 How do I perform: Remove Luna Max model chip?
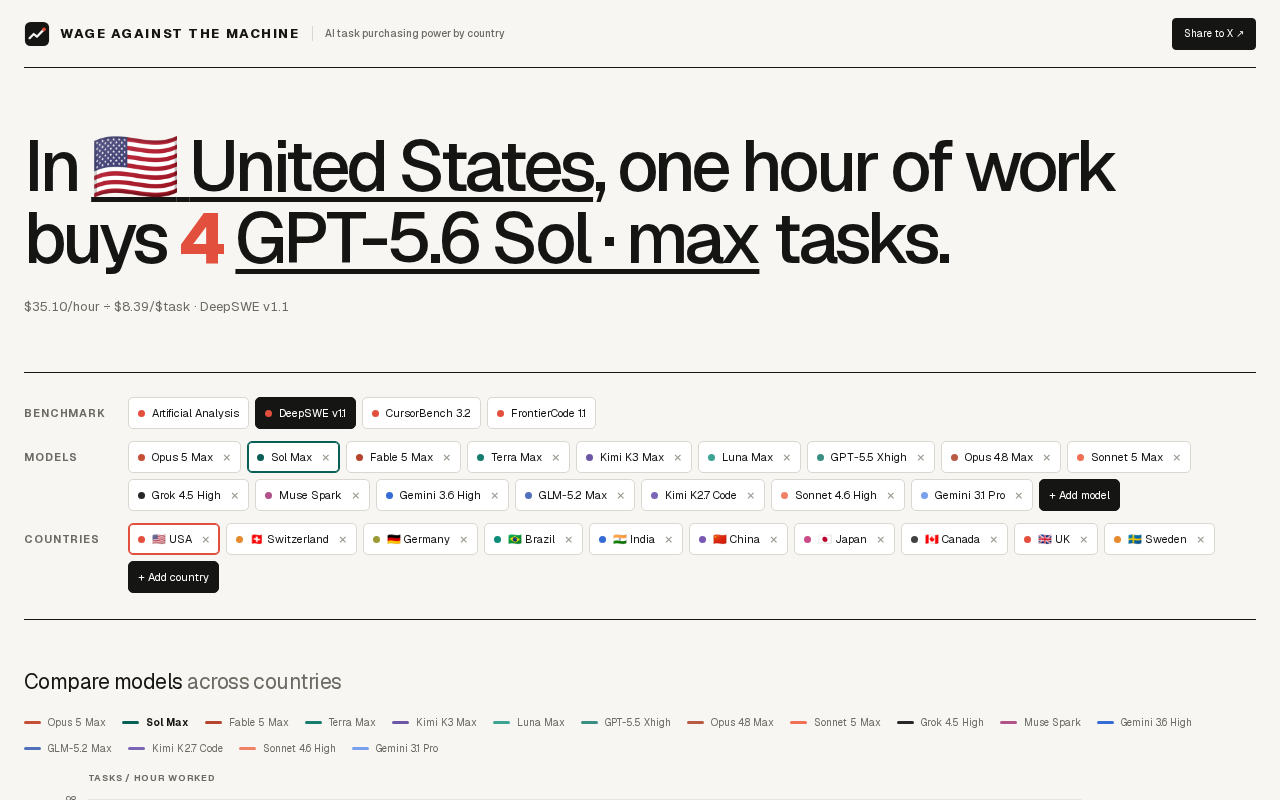pyautogui.click(x=787, y=457)
